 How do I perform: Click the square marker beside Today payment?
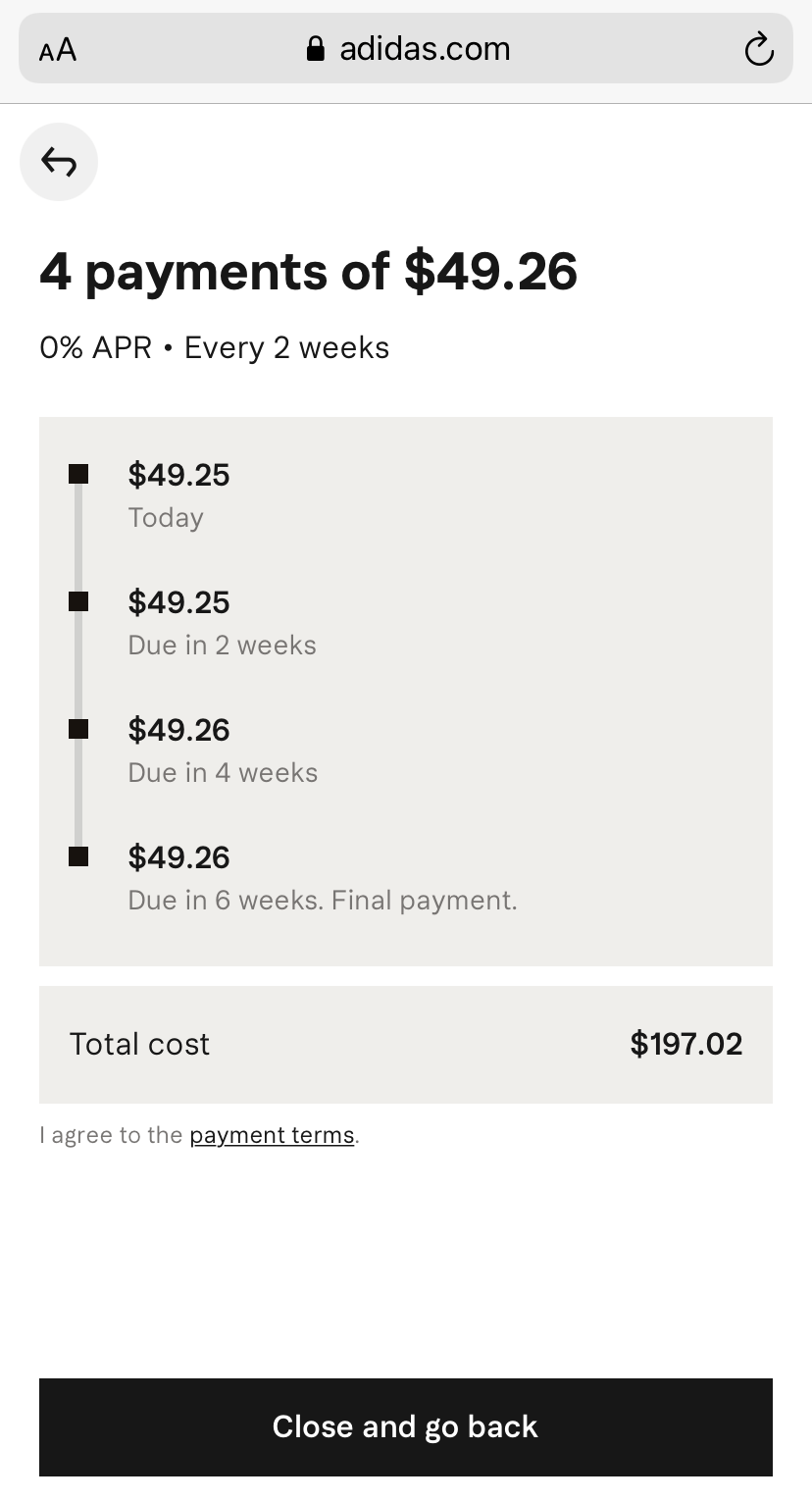[x=78, y=475]
